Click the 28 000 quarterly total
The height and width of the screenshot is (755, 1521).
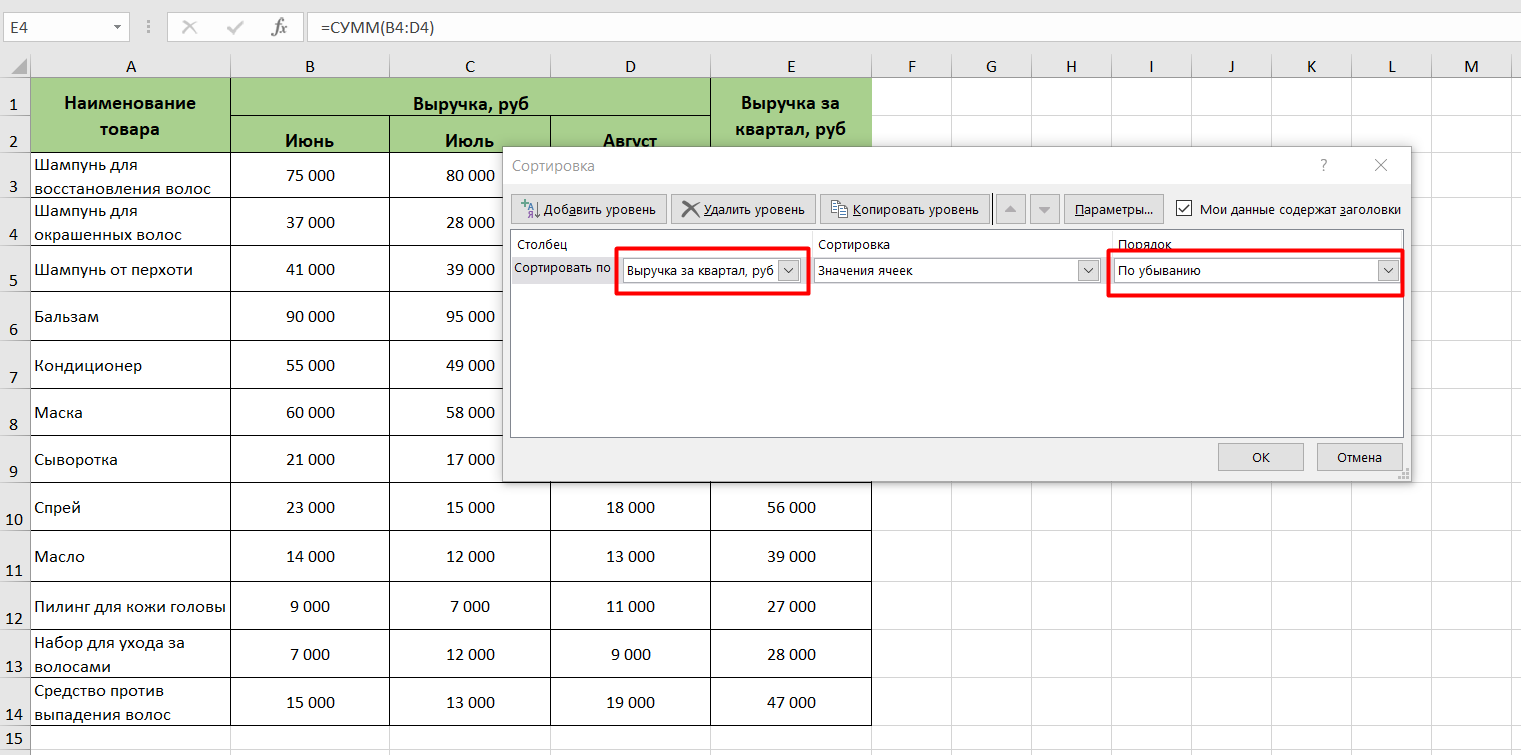pos(791,654)
